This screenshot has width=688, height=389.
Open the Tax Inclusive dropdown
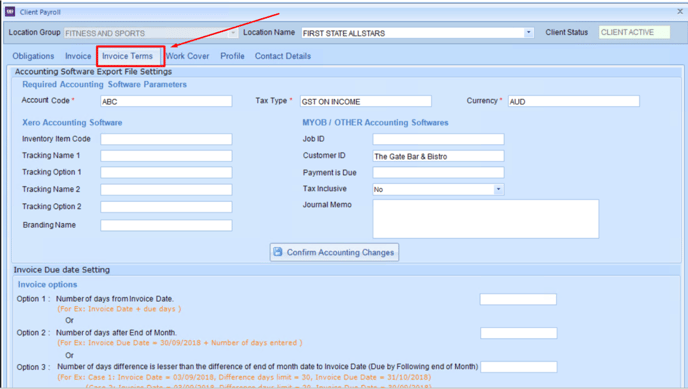(438, 189)
